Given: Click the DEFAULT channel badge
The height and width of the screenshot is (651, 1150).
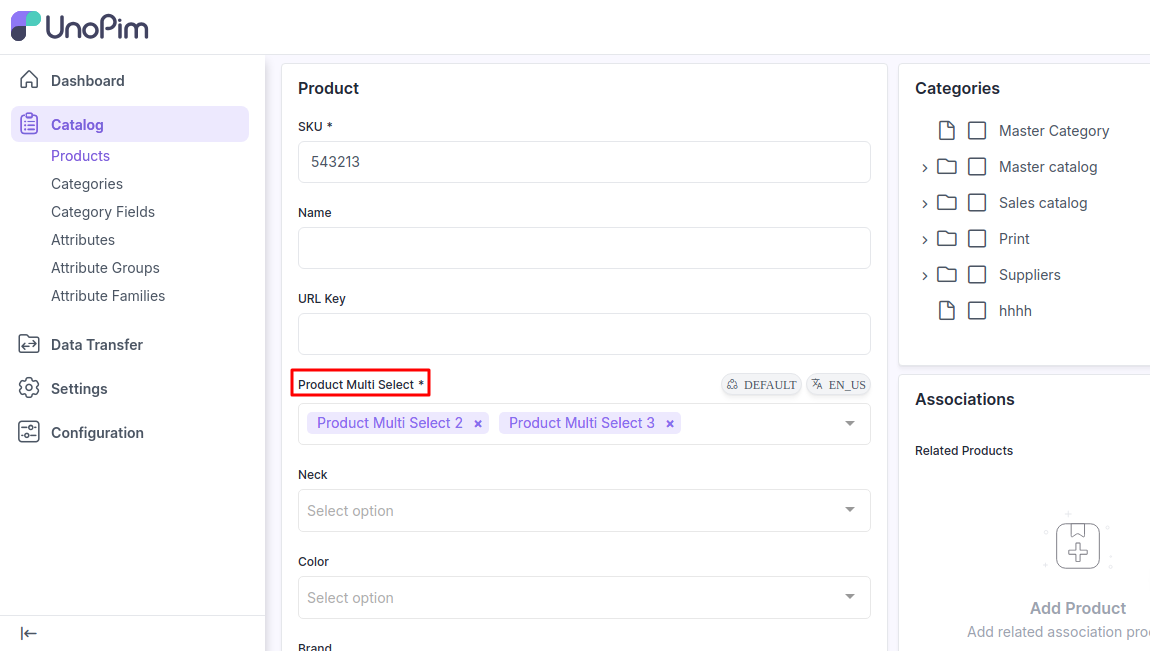Looking at the screenshot, I should click(761, 385).
